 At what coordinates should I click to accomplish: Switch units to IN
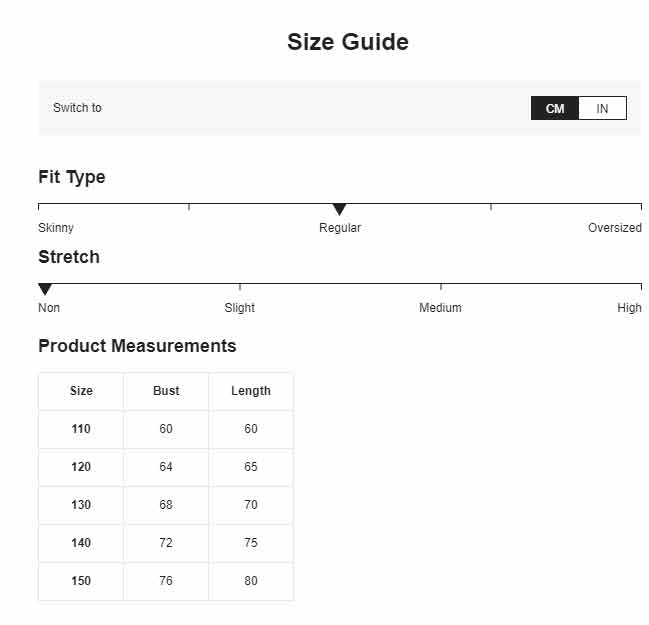coord(602,108)
